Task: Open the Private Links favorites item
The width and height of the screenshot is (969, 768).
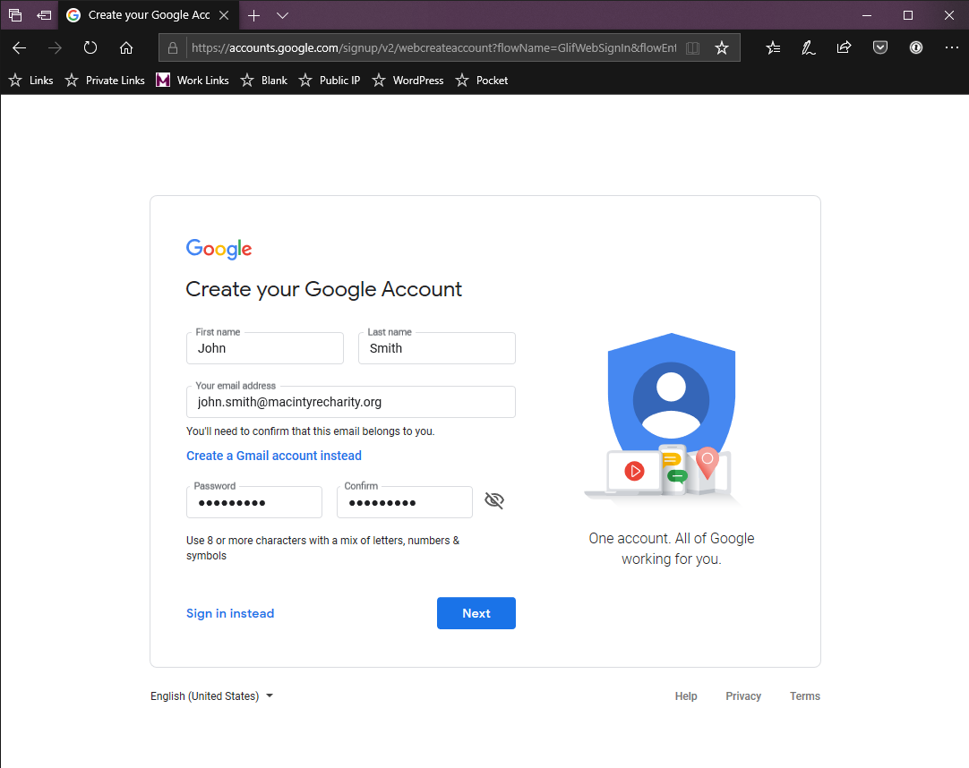Action: point(104,80)
